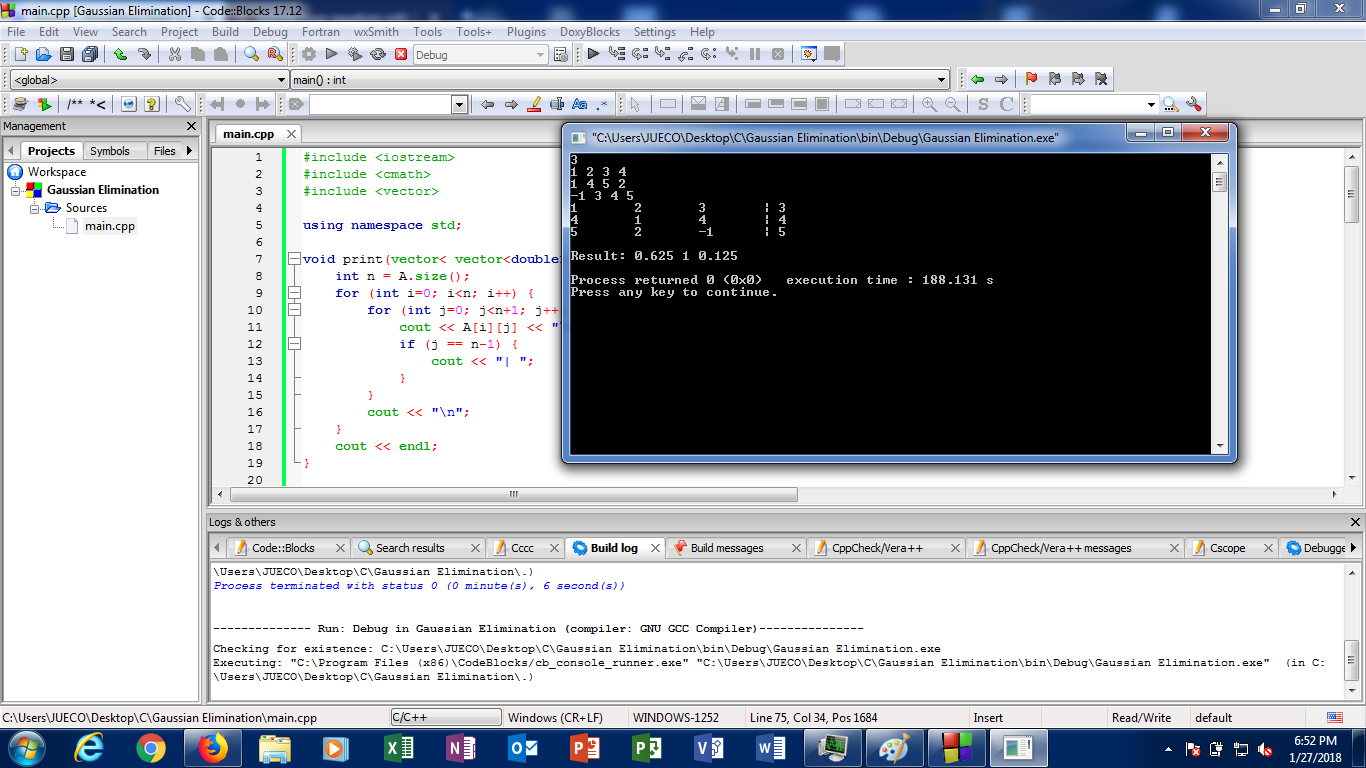Click the Save file toolbar icon

pos(67,54)
